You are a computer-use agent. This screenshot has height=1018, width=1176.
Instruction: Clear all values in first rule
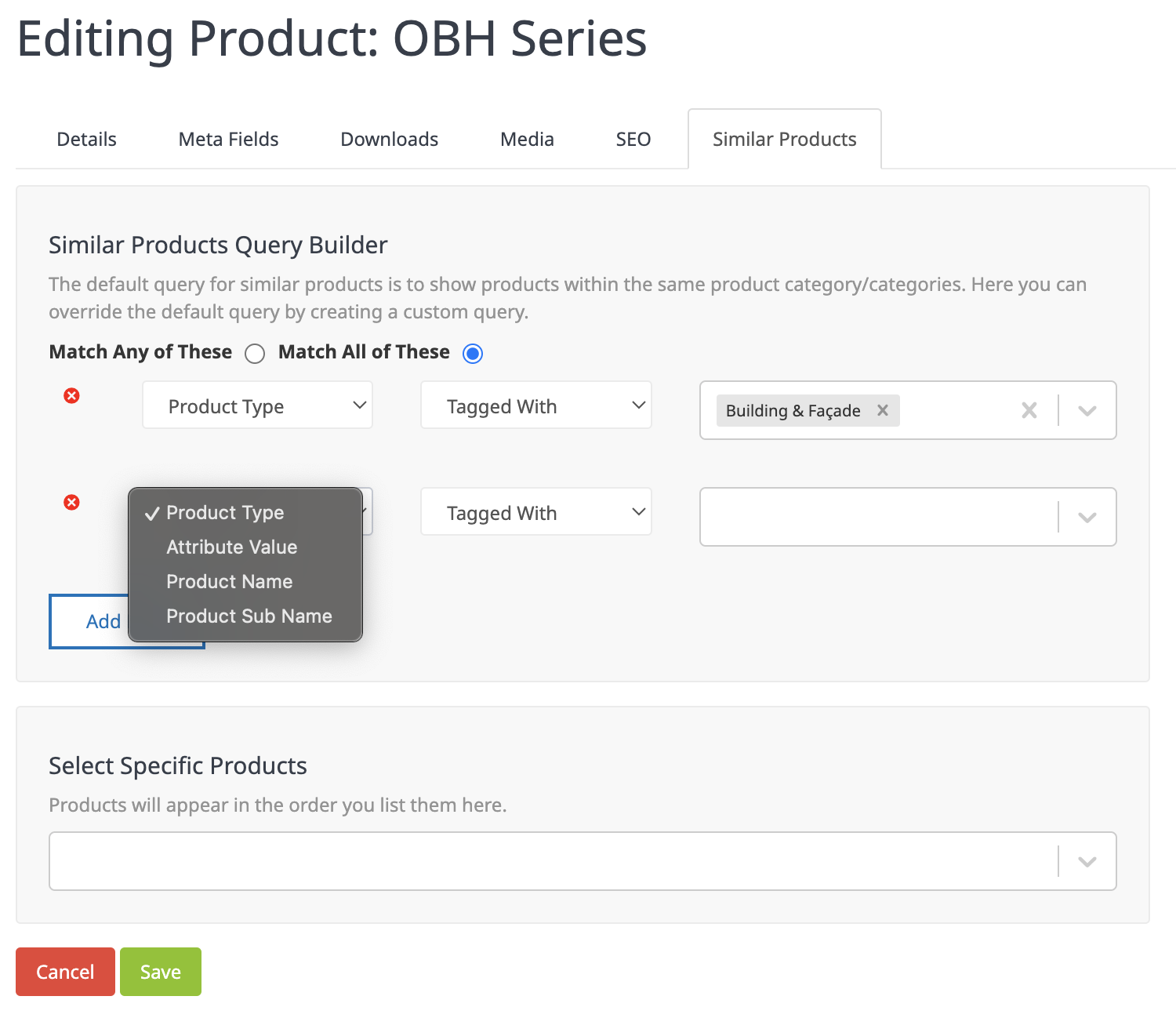(1029, 410)
